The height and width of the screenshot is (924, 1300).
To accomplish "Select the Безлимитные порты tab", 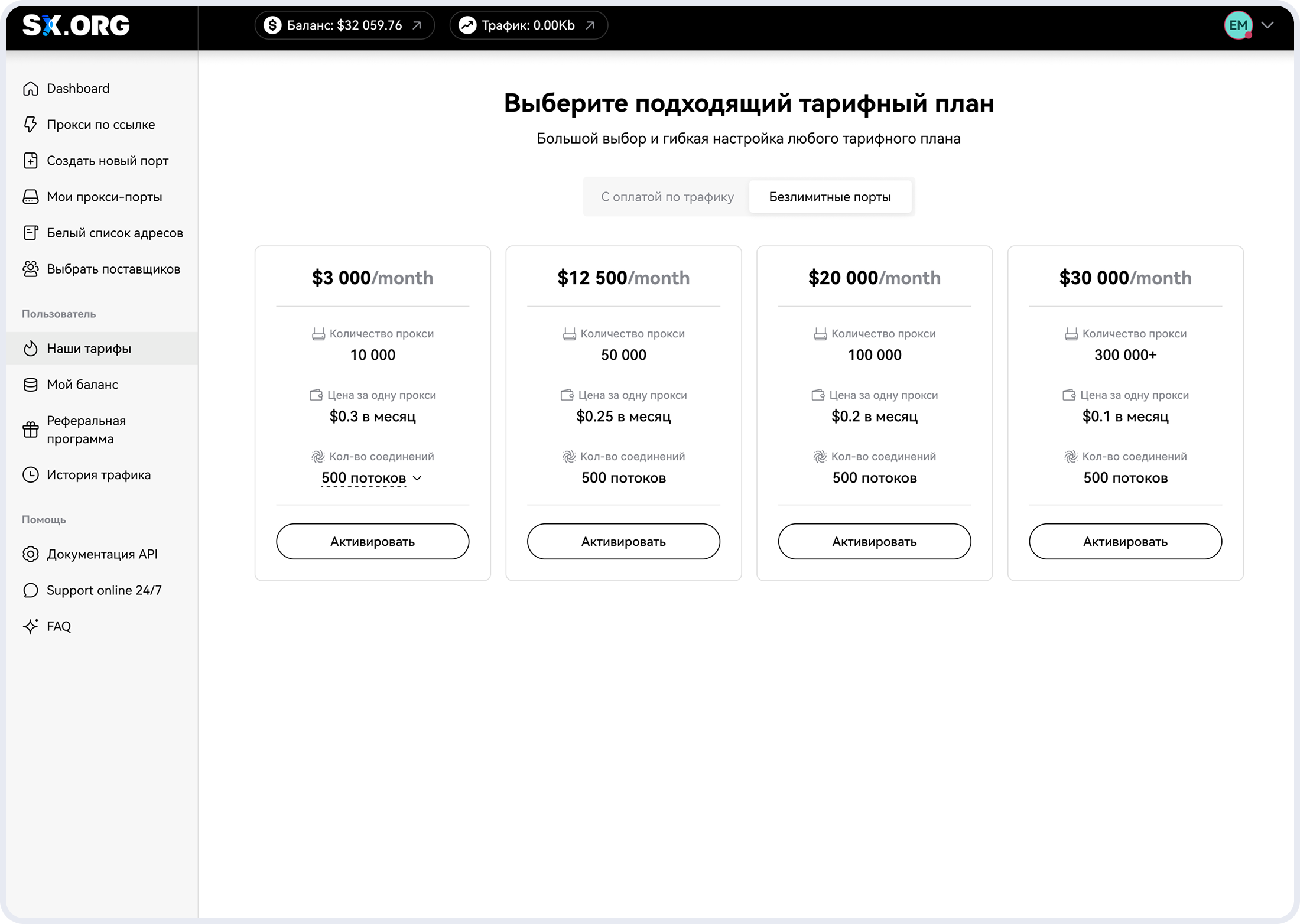I will click(830, 197).
